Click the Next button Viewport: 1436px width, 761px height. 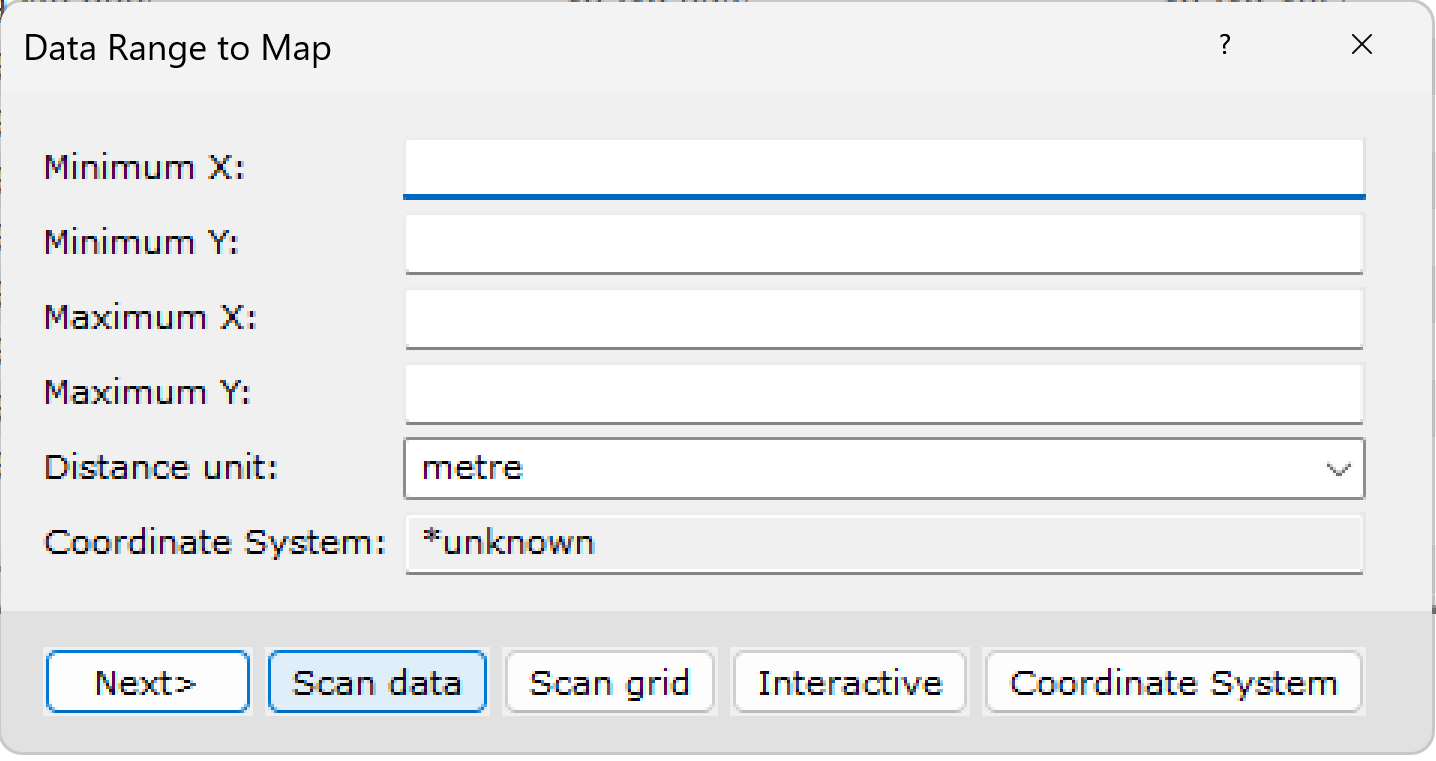(147, 682)
